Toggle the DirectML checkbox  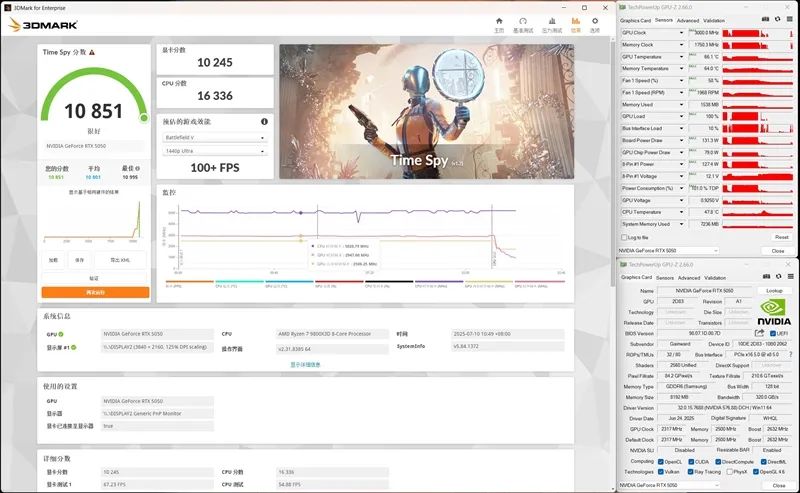[x=763, y=461]
